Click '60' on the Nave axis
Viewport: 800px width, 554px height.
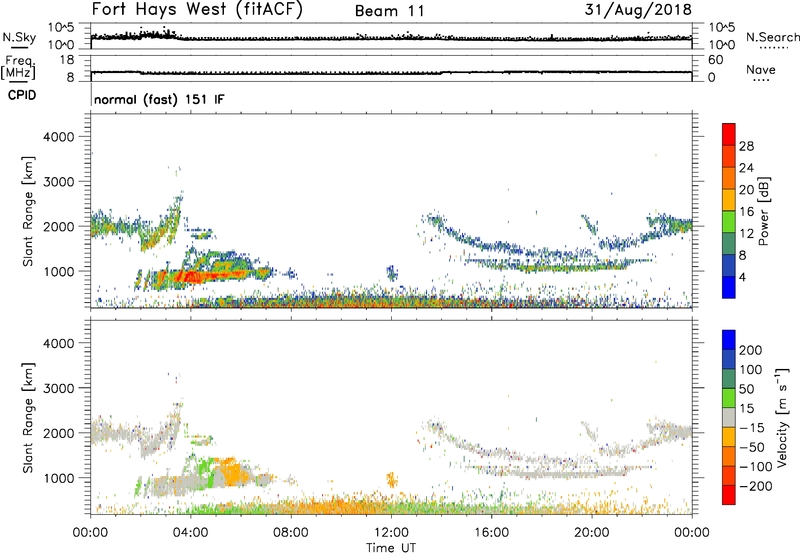pyautogui.click(x=716, y=60)
